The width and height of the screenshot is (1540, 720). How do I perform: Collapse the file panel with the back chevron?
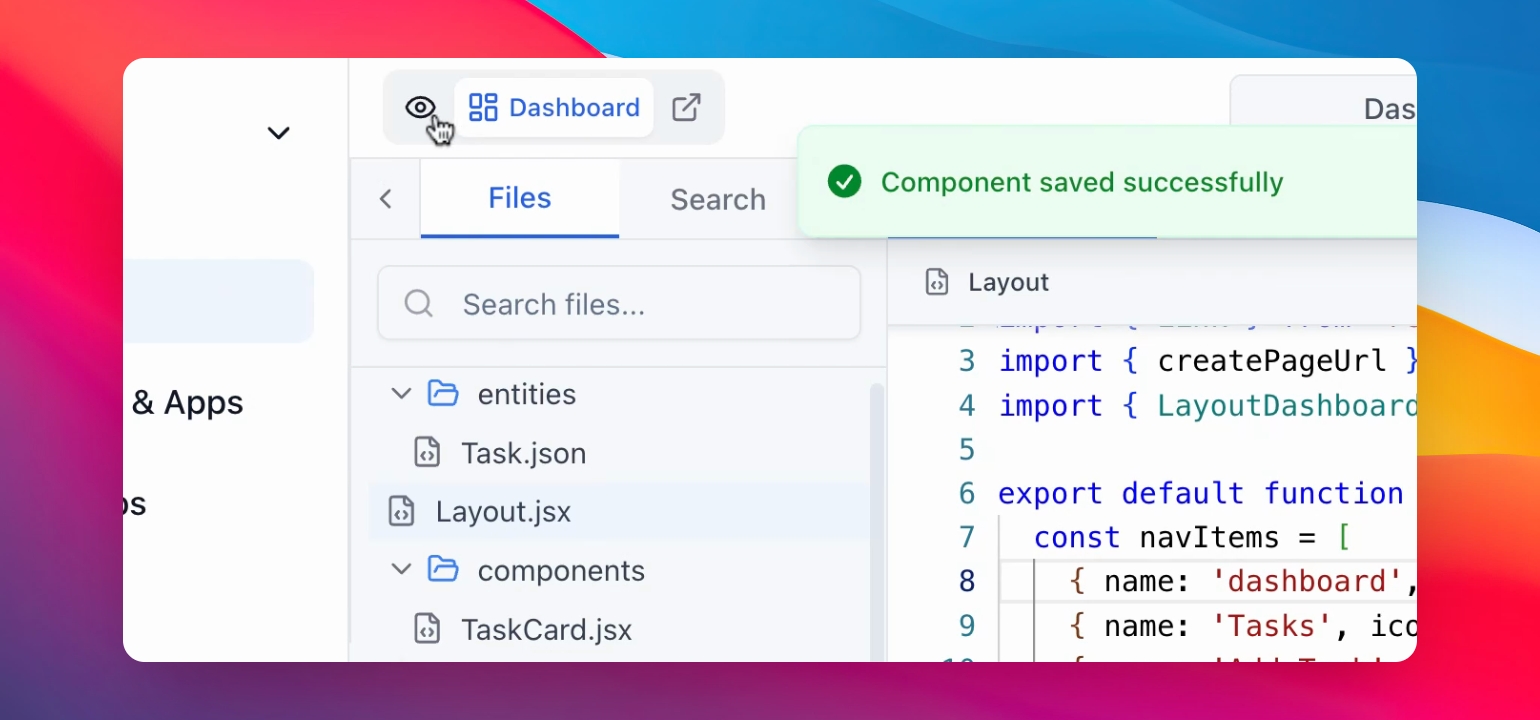(x=386, y=199)
